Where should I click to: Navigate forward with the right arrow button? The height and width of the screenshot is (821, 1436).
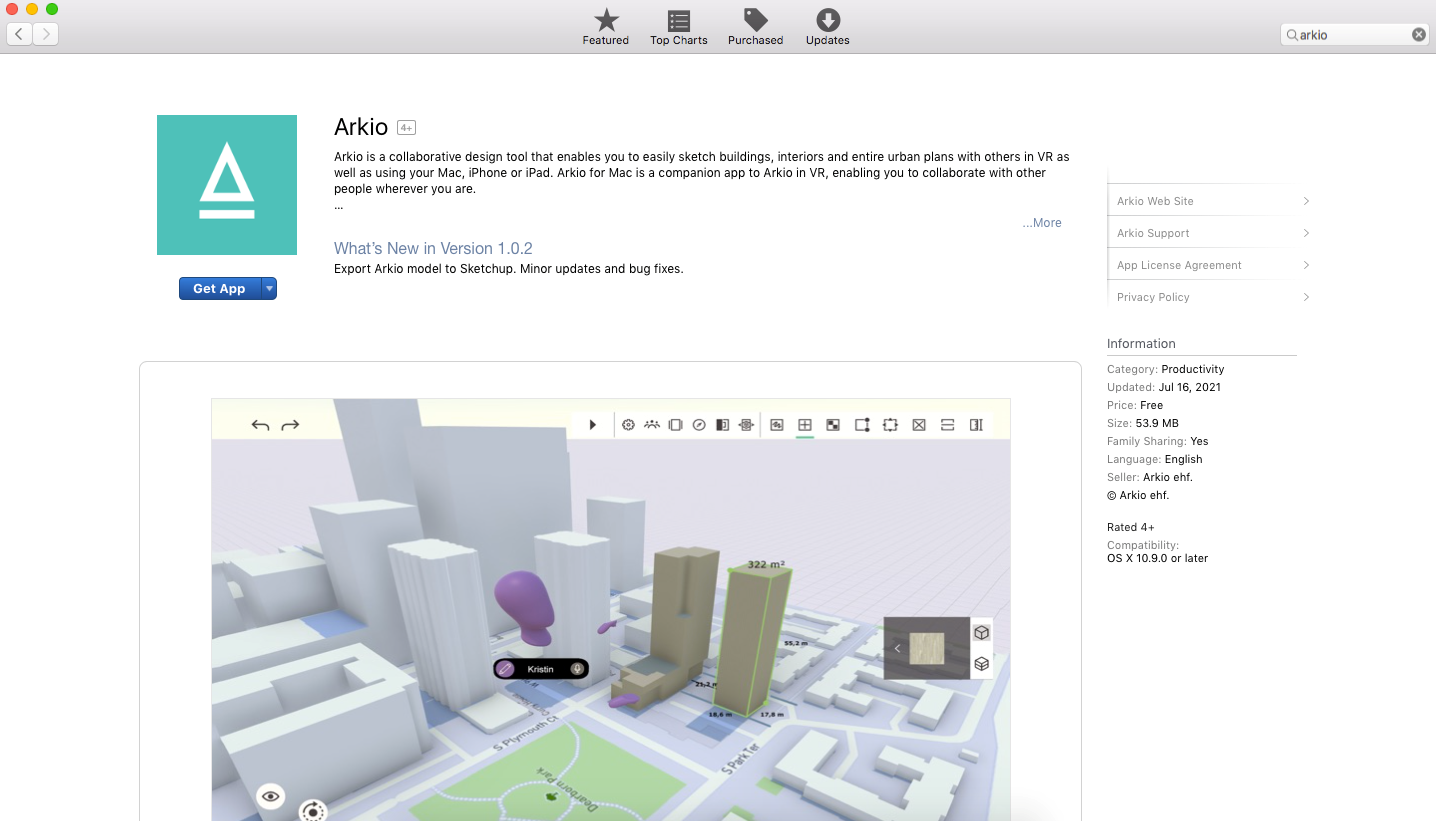tap(46, 34)
